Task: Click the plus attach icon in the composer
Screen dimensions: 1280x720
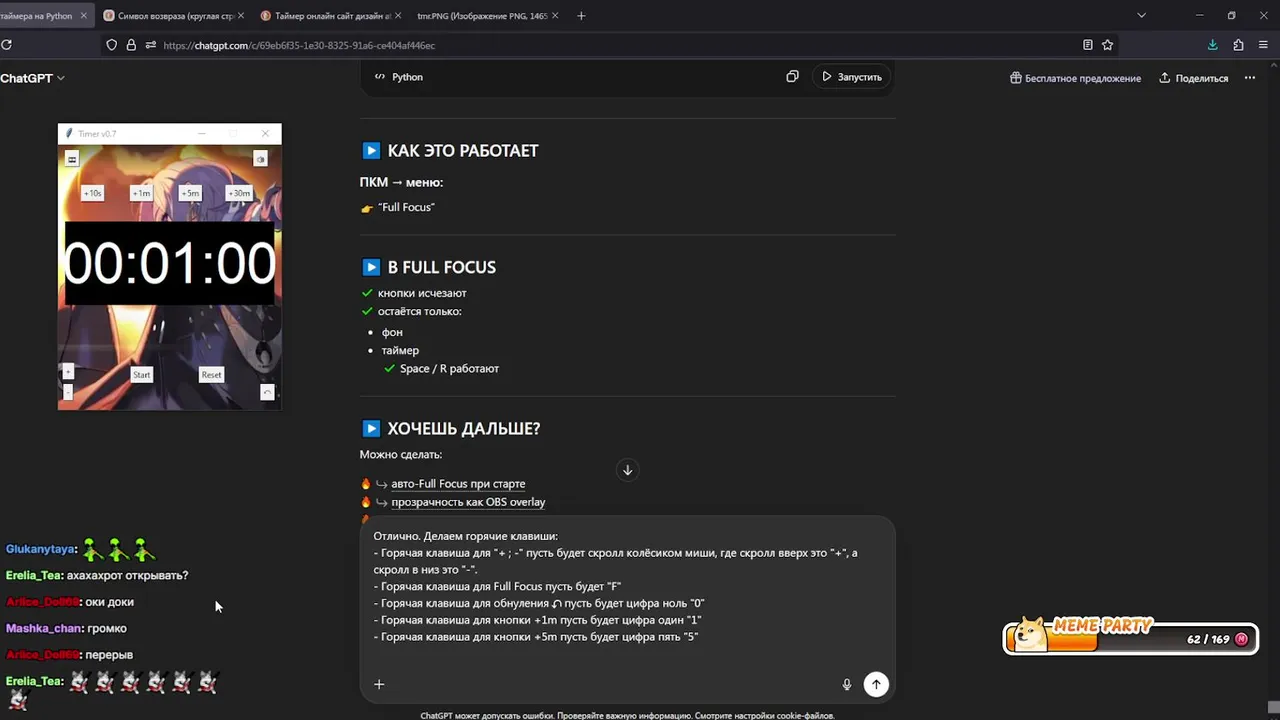Action: tap(379, 684)
